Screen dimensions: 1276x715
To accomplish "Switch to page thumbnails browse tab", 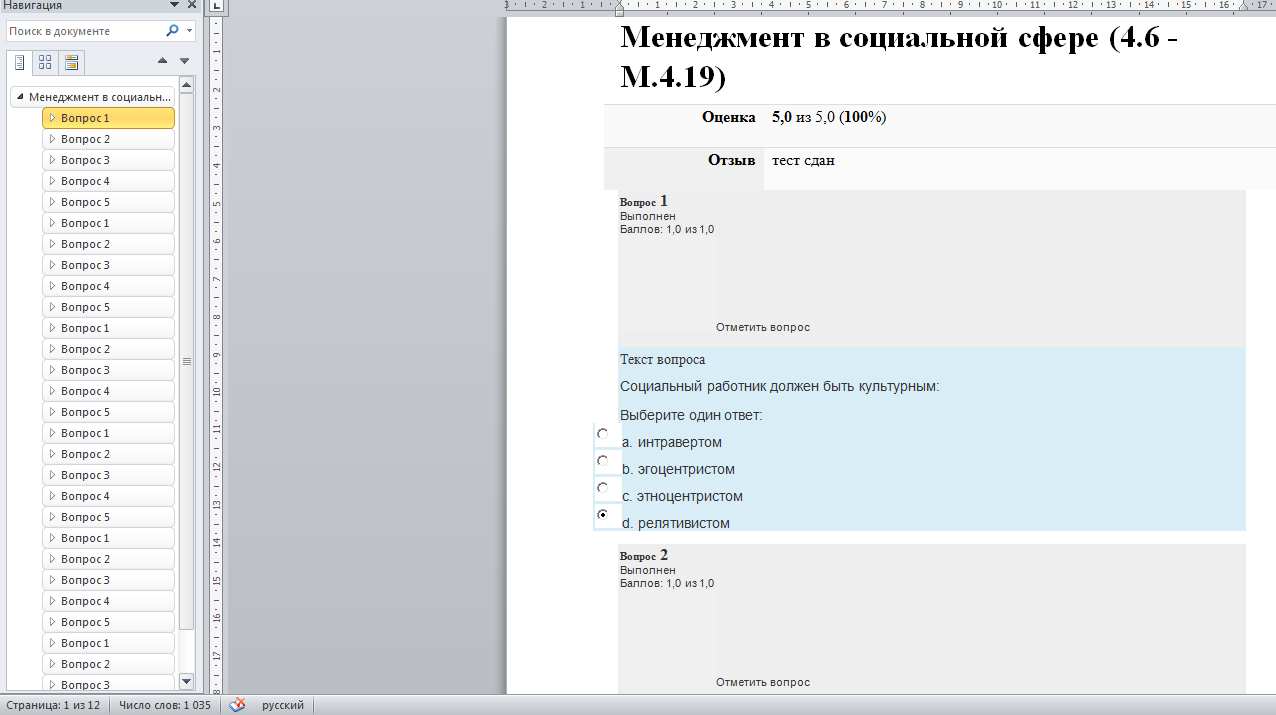I will click(x=45, y=63).
